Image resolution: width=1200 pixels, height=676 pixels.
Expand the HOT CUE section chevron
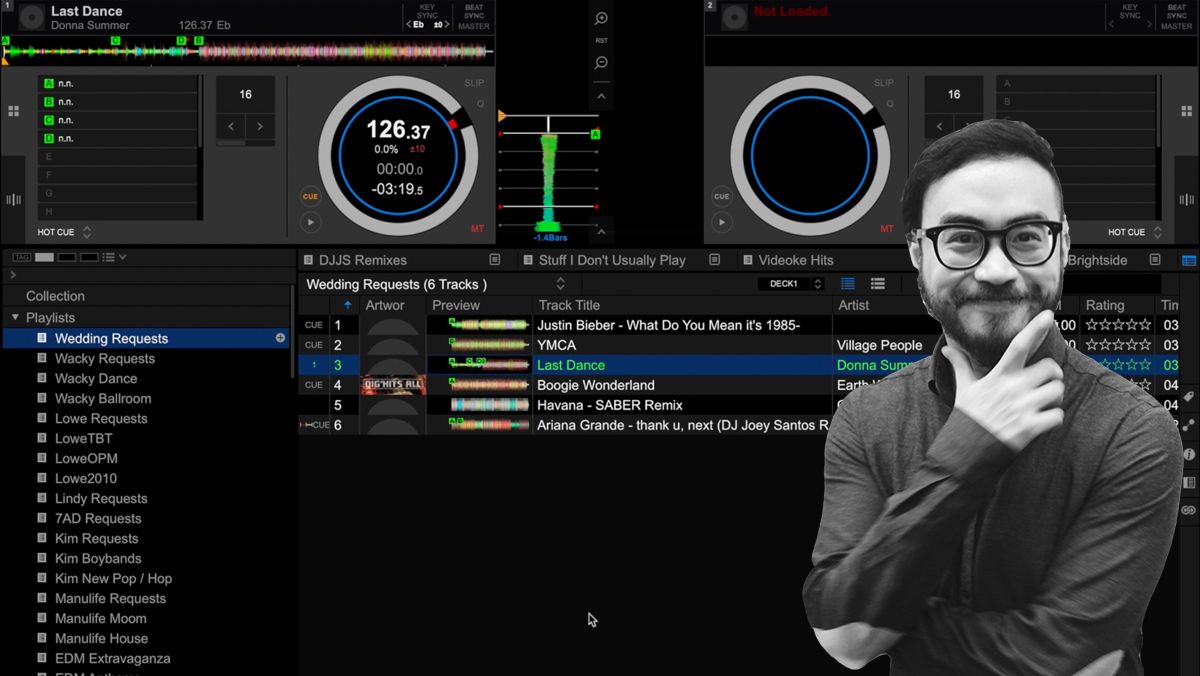(x=87, y=232)
